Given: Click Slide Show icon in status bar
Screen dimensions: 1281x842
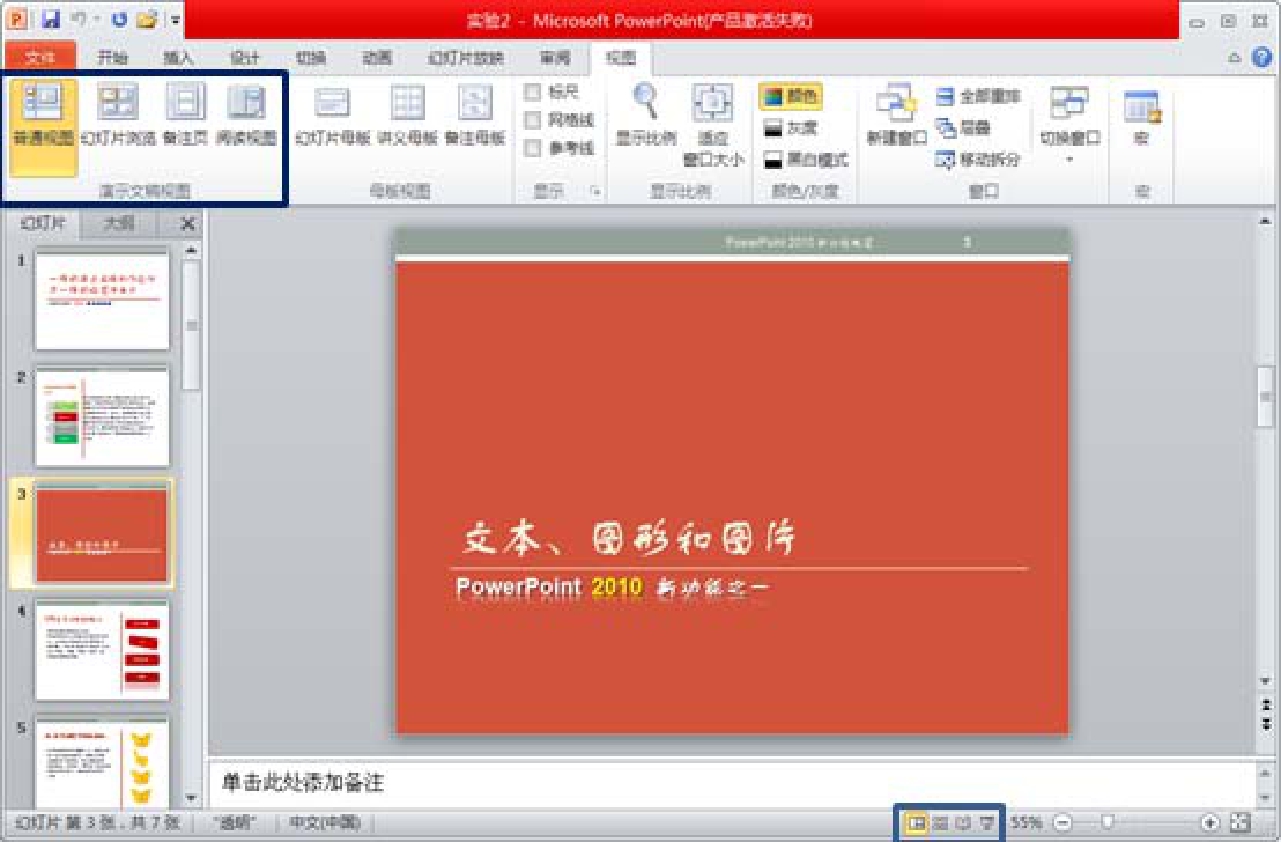Looking at the screenshot, I should 987,823.
